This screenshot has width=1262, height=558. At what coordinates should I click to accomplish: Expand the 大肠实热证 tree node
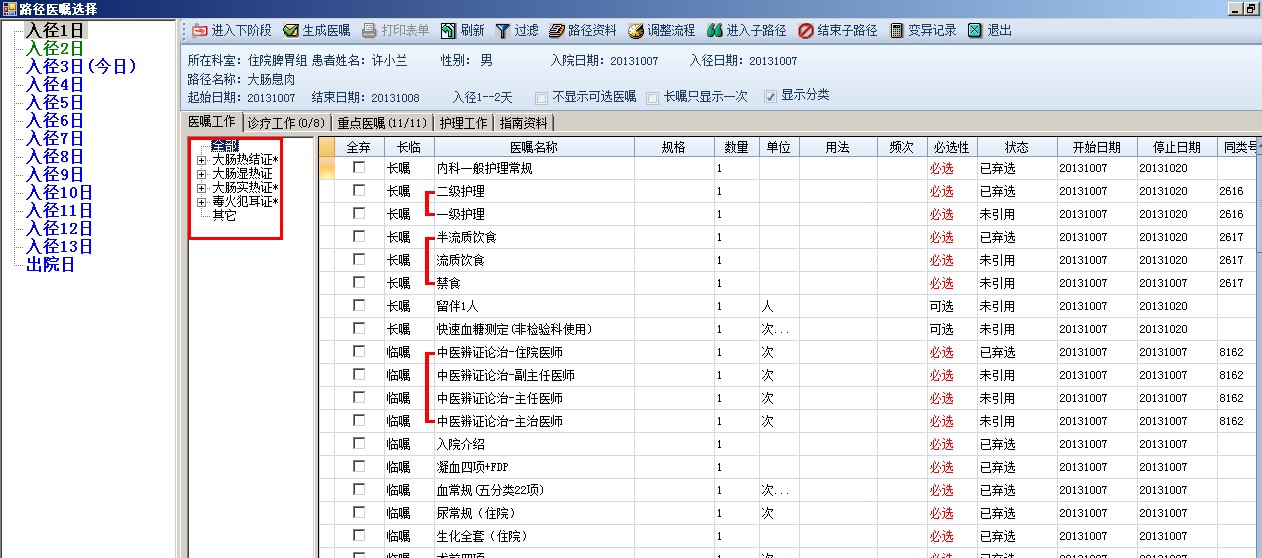coord(202,188)
